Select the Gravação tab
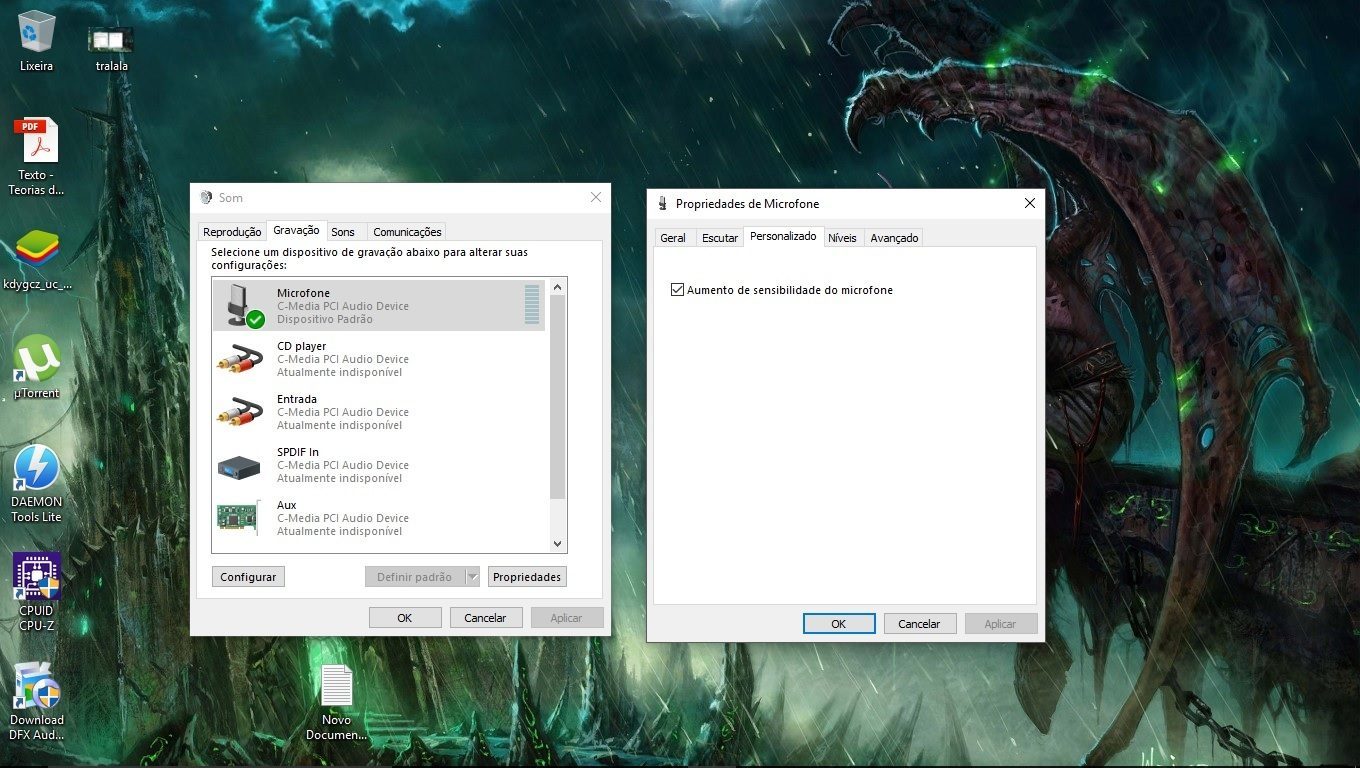The height and width of the screenshot is (768, 1360). tap(296, 230)
